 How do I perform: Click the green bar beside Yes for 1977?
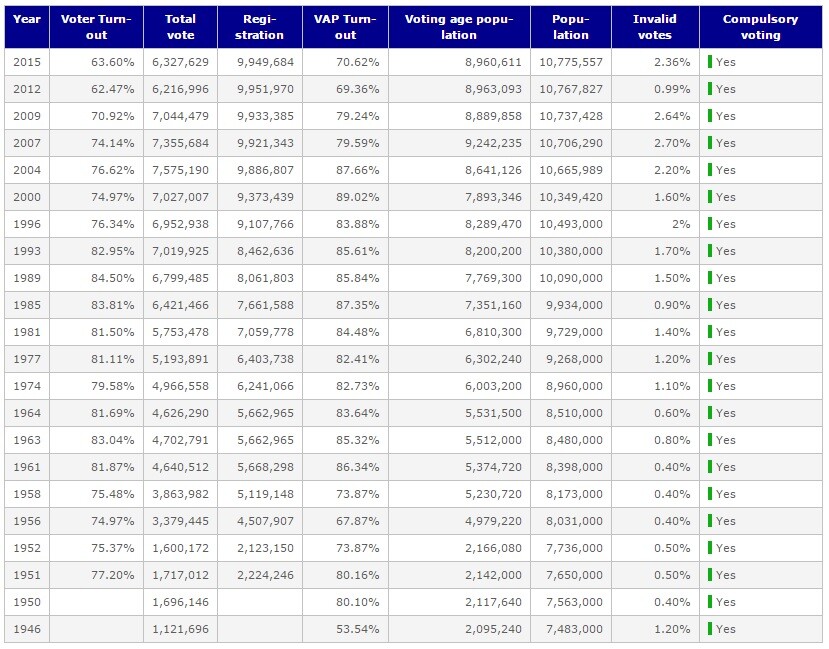[710, 359]
